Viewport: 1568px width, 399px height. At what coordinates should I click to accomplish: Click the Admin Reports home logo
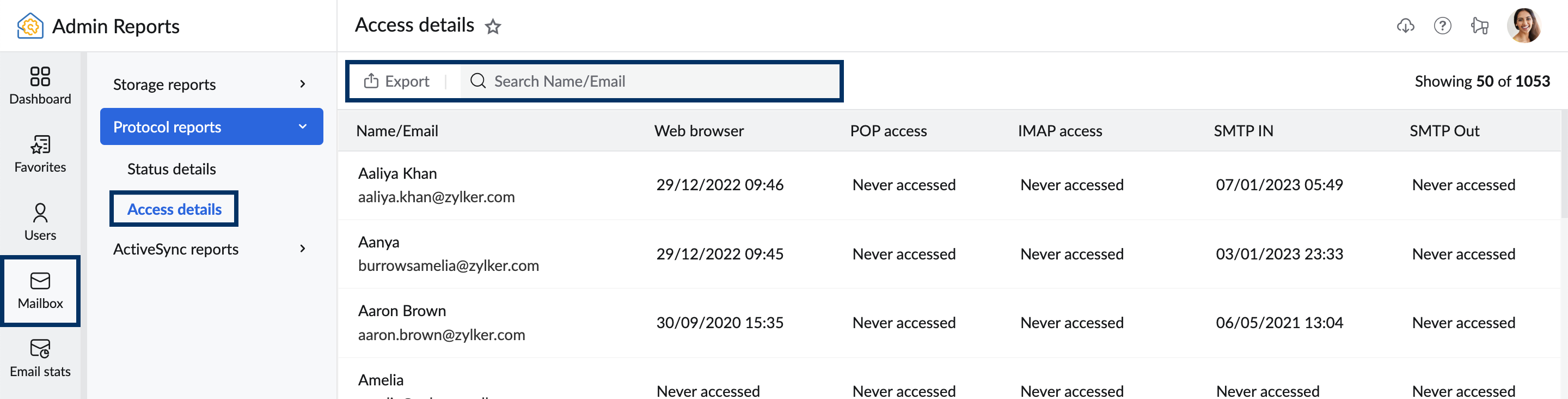click(x=29, y=26)
